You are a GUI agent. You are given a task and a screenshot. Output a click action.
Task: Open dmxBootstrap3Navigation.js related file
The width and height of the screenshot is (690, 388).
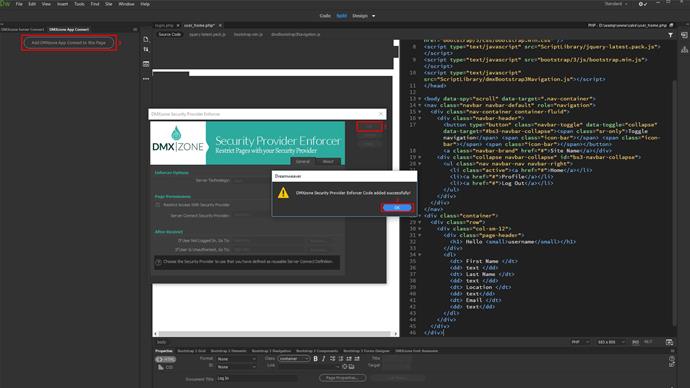click(295, 34)
